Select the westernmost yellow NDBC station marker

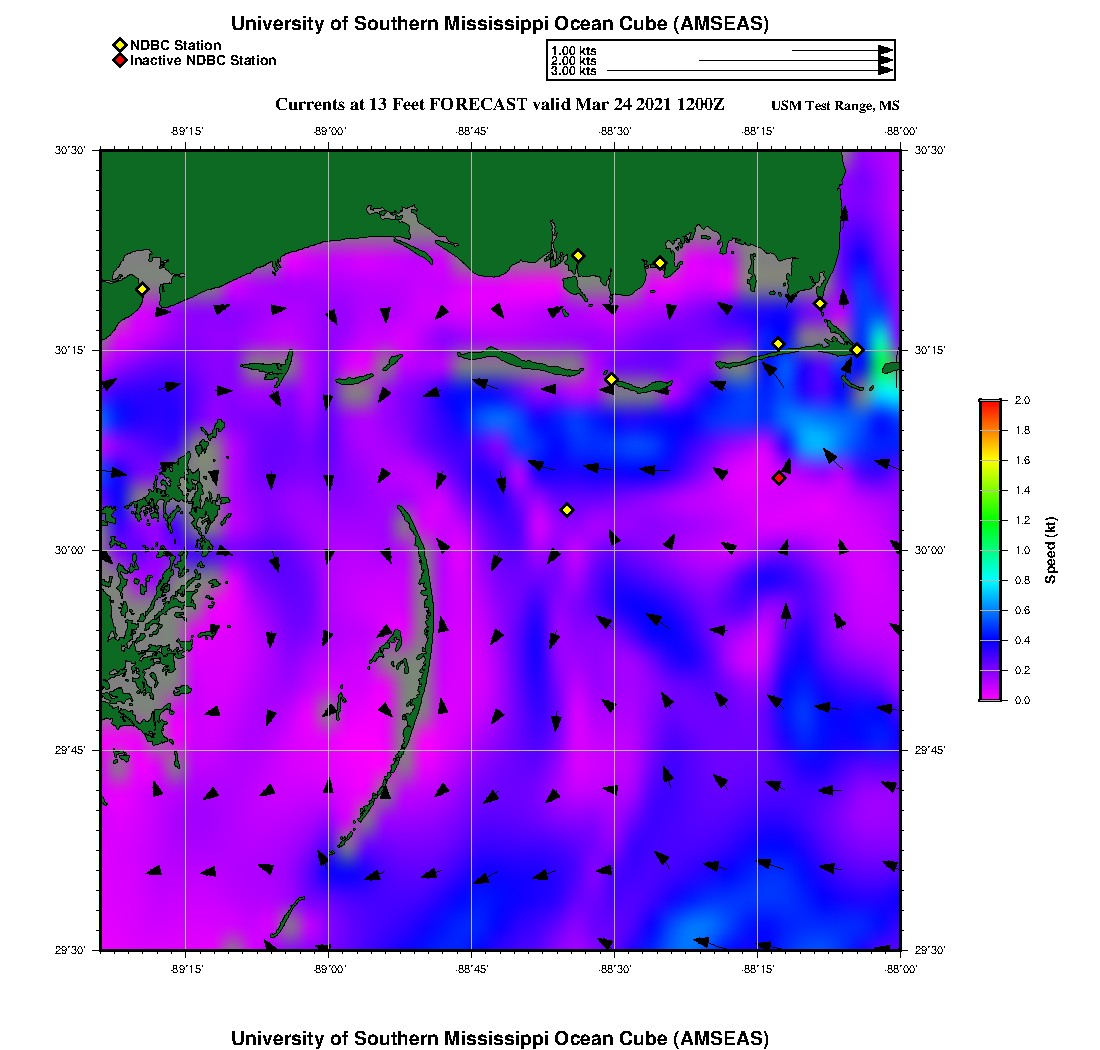142,289
